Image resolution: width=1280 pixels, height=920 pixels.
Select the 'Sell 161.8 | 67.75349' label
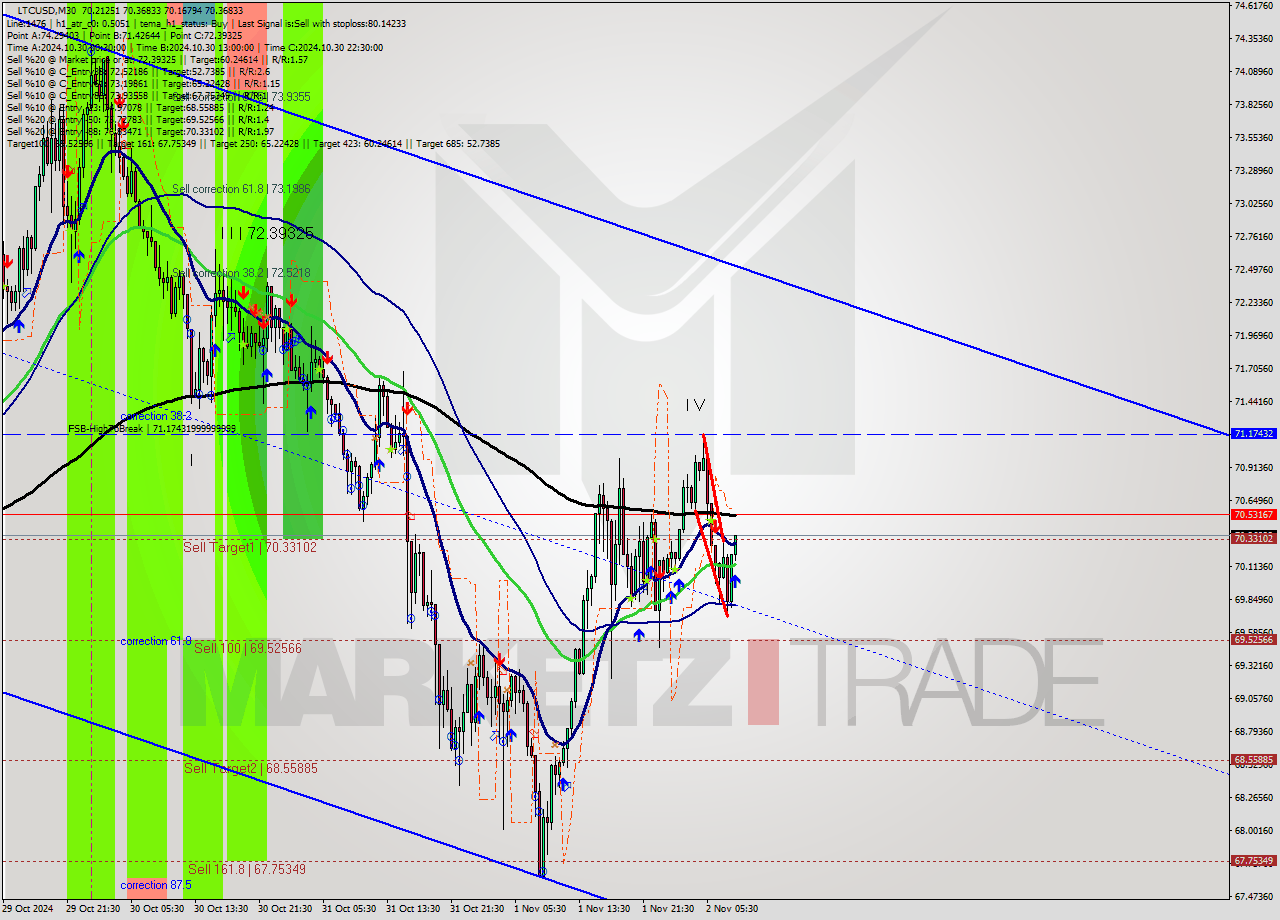[x=247, y=869]
